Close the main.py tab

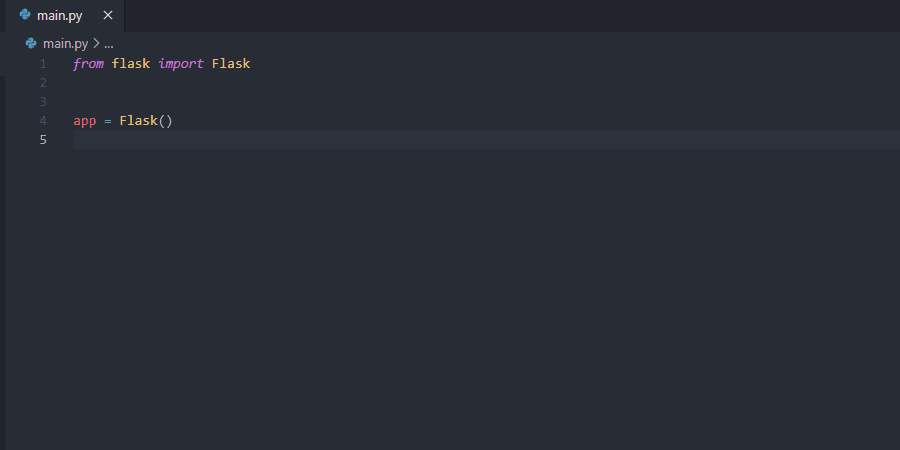tap(108, 15)
